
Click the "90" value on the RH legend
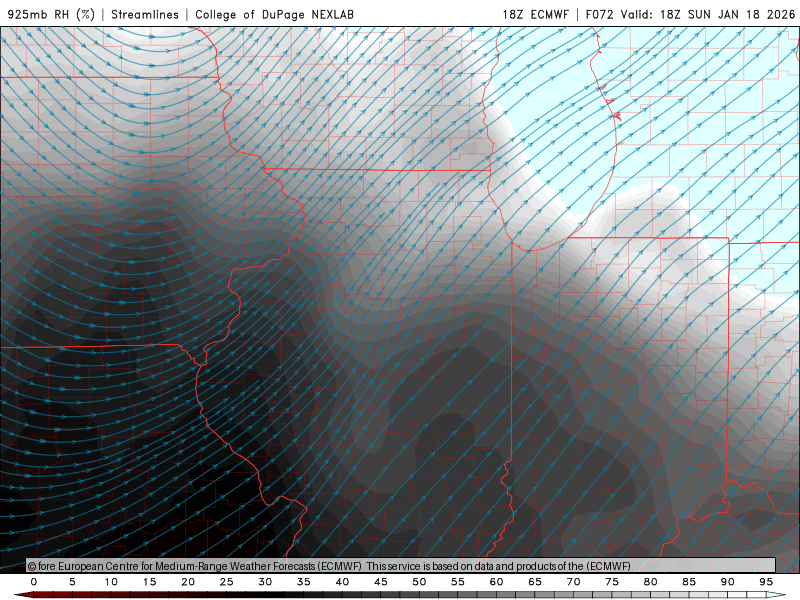[x=728, y=582]
